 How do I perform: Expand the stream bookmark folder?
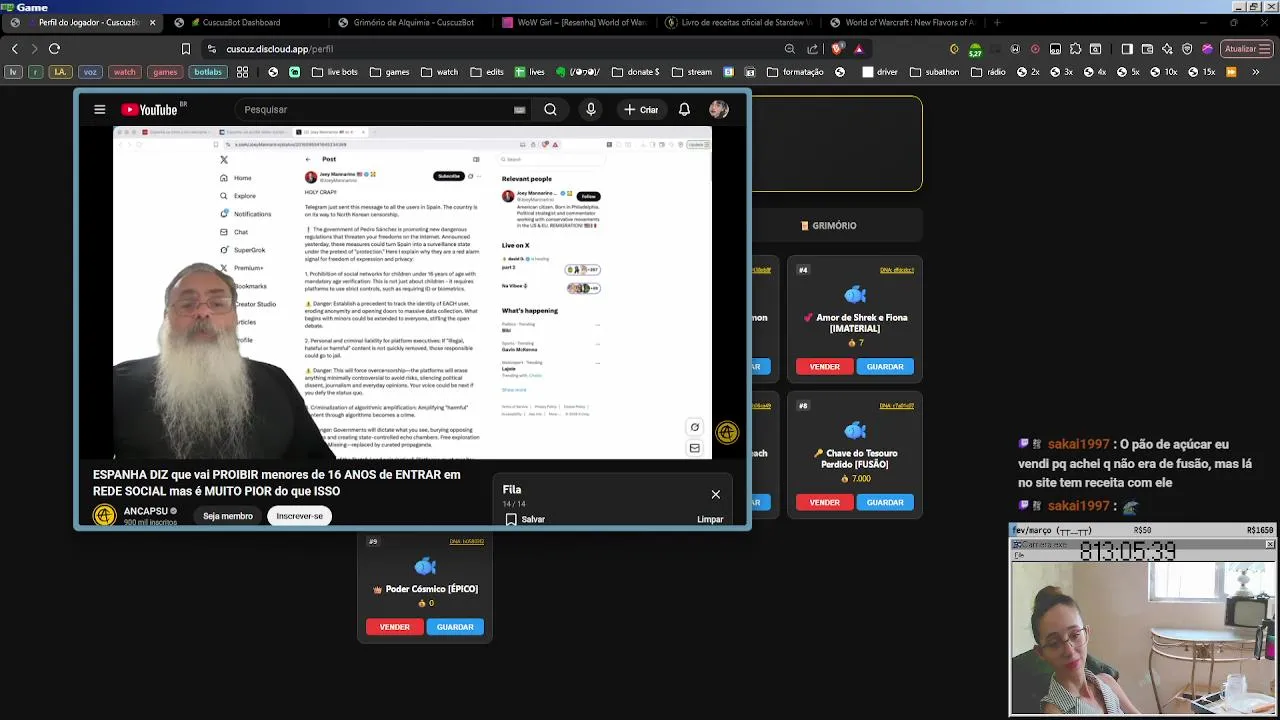coord(692,72)
